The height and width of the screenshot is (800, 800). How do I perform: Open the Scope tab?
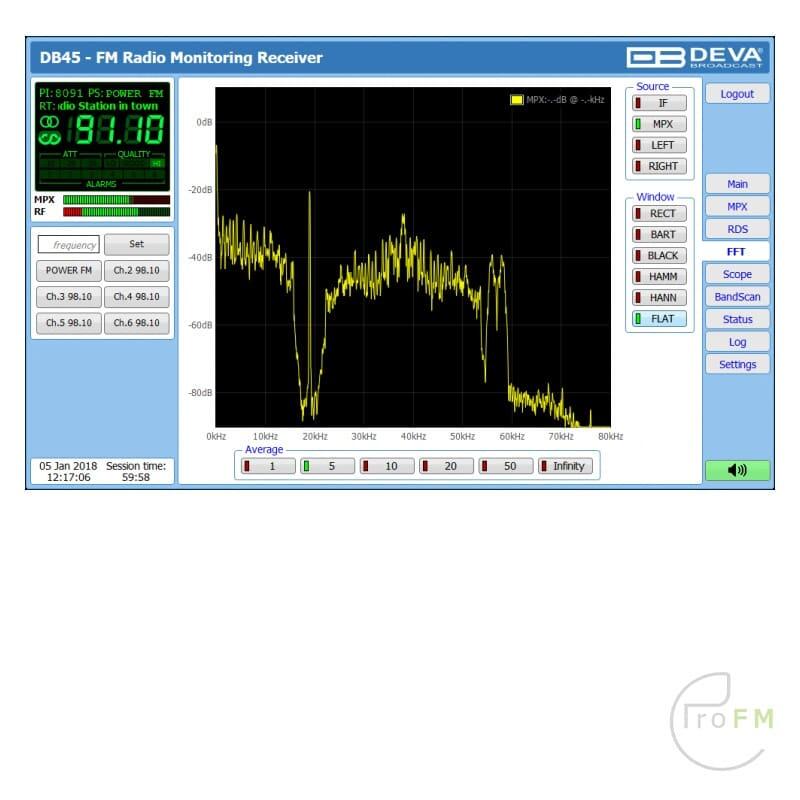(x=737, y=274)
